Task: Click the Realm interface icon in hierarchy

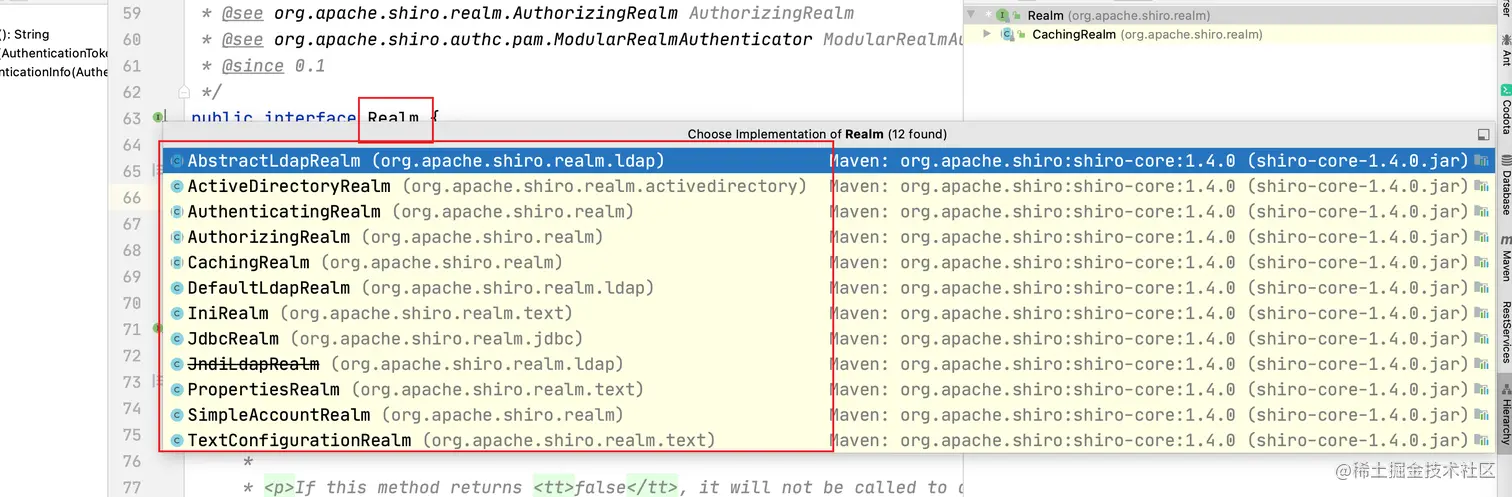Action: 1003,16
